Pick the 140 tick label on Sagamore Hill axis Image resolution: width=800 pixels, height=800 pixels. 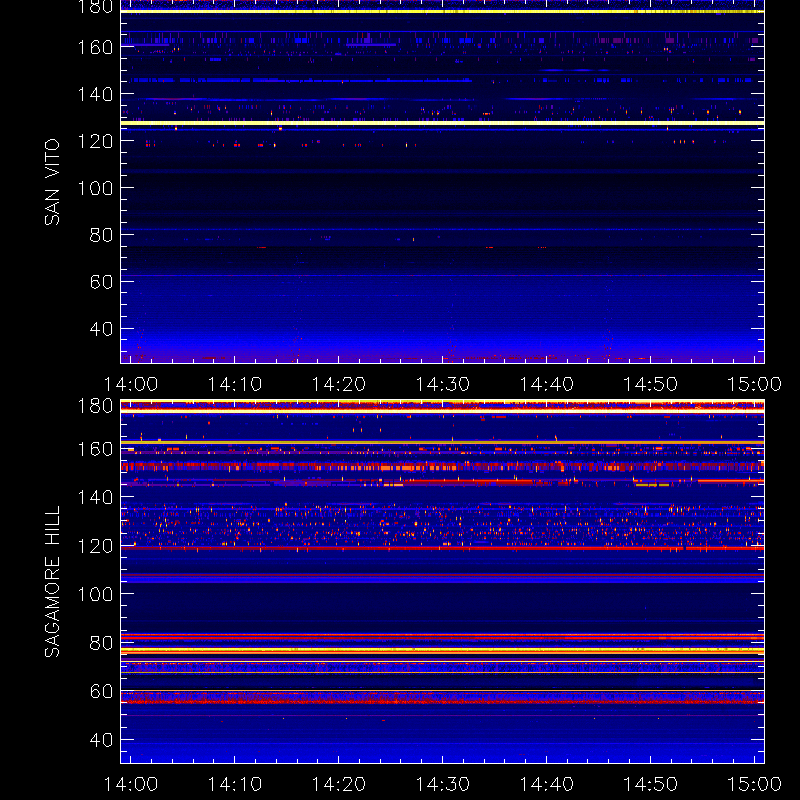click(95, 497)
